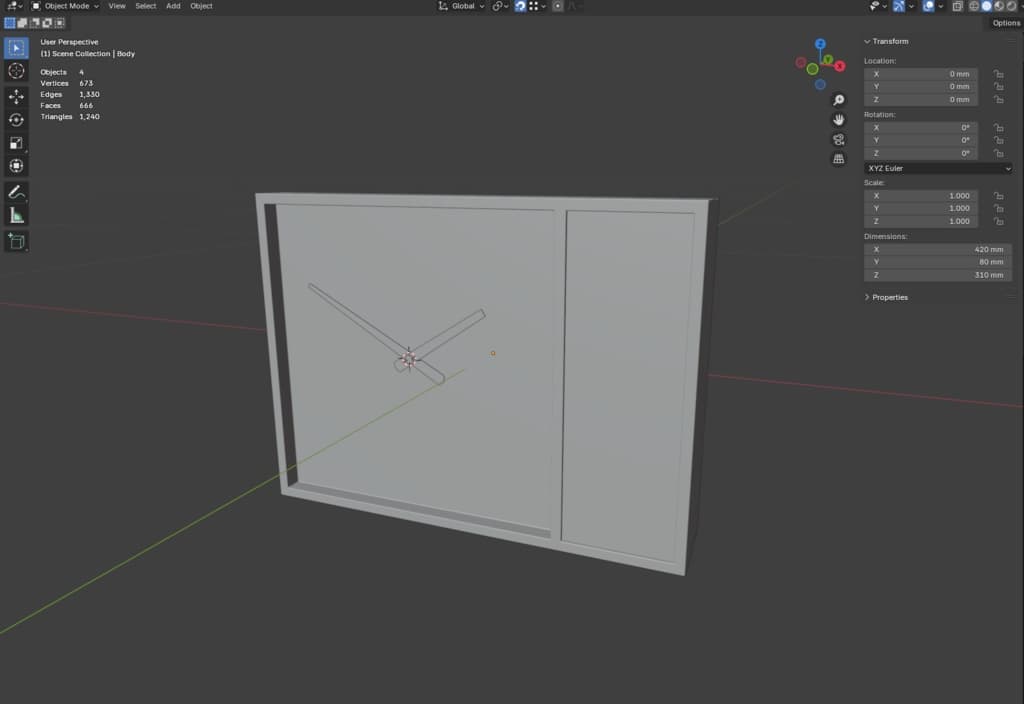This screenshot has width=1024, height=704.
Task: Open the pivot point dropdown
Action: (x=500, y=6)
